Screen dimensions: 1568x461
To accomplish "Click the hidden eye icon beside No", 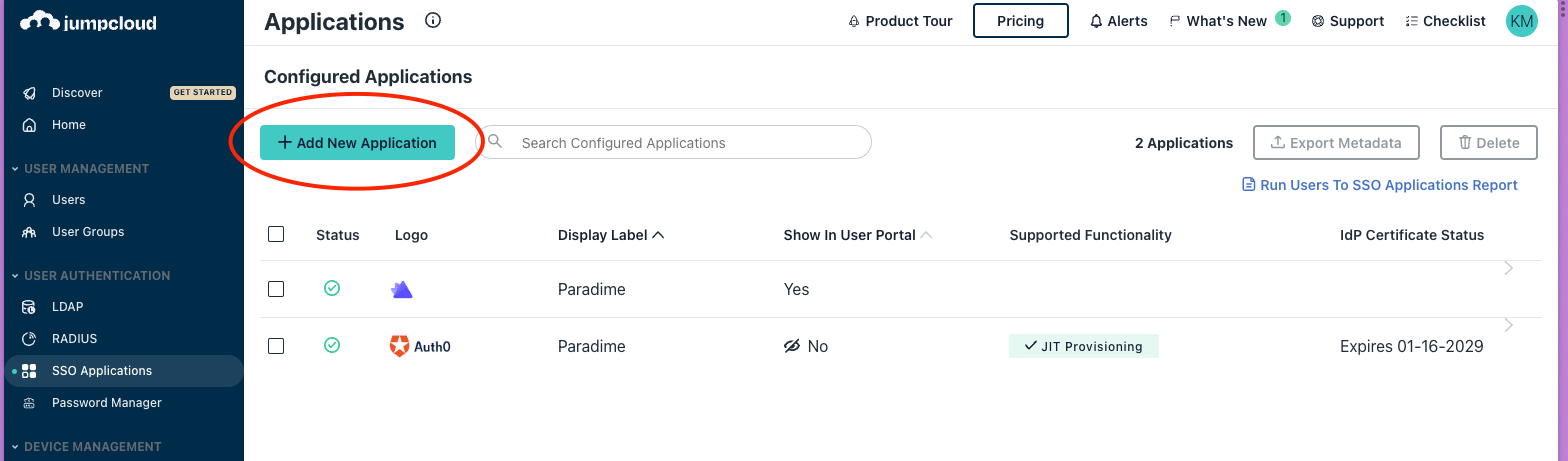I will tap(793, 346).
